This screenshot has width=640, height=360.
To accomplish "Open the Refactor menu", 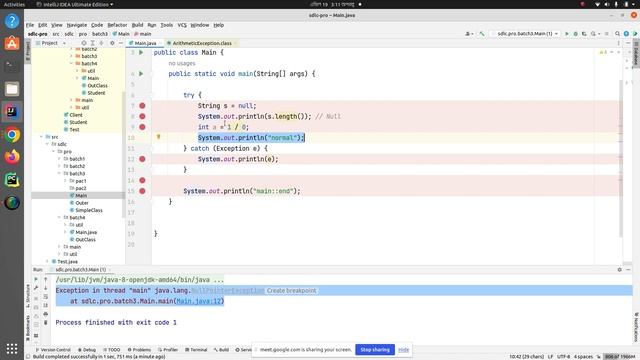I will click(117, 25).
